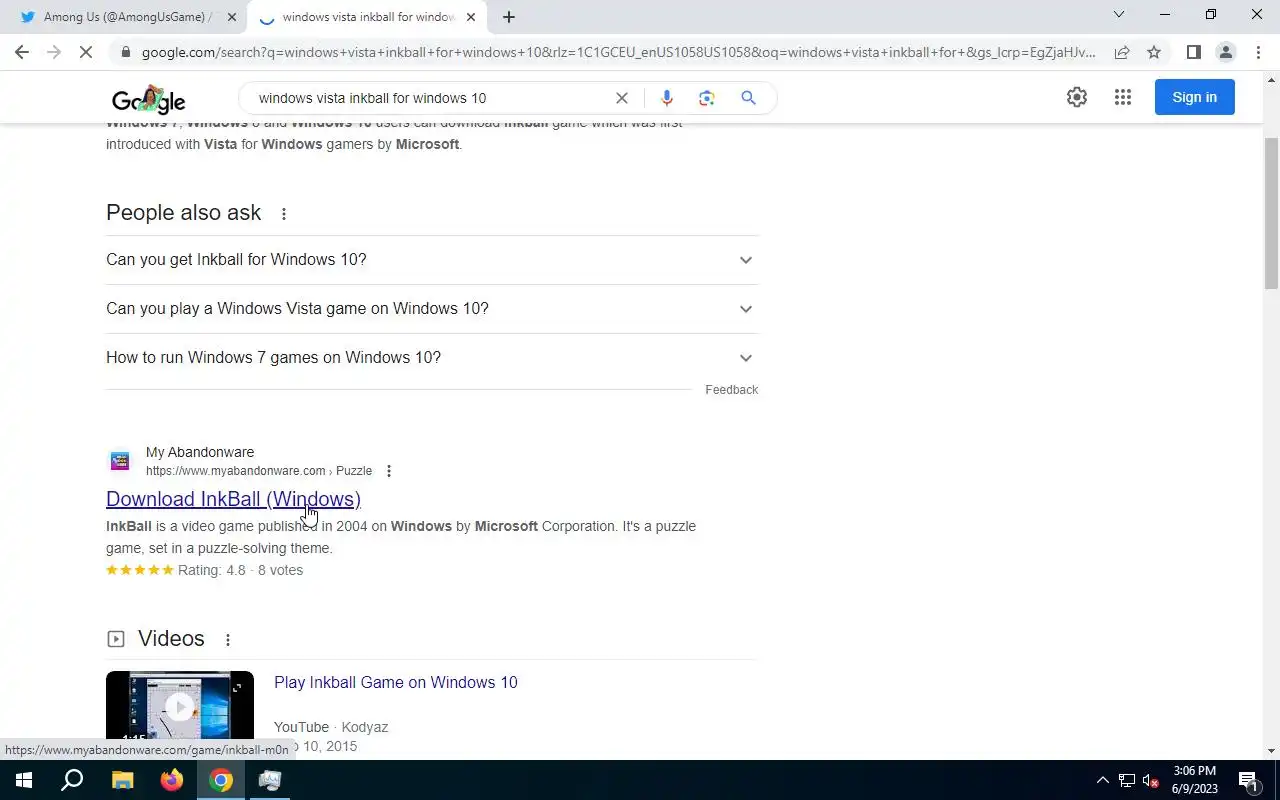The image size is (1280, 800).
Task: Open Chrome's three-dot menu
Action: coord(1258,52)
